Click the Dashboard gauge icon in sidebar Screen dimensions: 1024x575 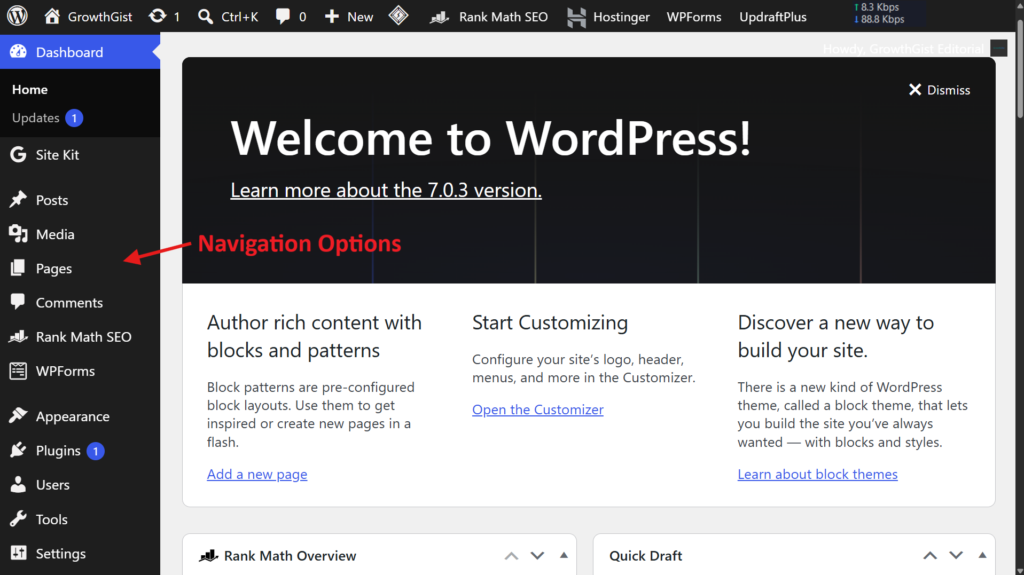pos(18,52)
